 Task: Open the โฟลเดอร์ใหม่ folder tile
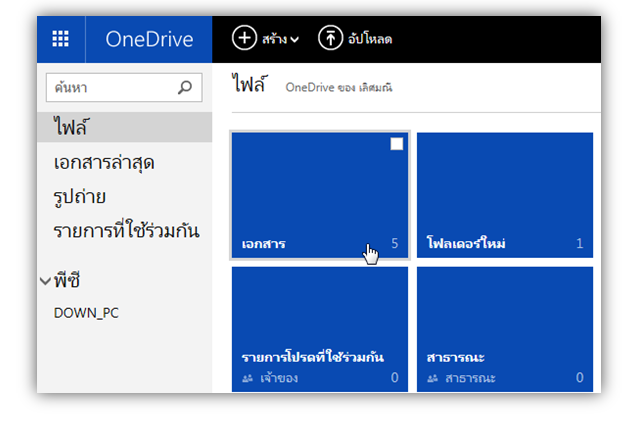(505, 195)
